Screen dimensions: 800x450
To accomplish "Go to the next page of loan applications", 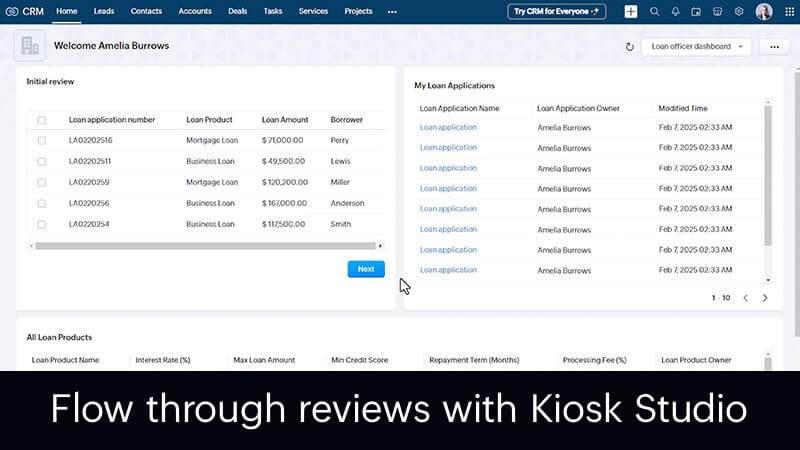I will click(765, 298).
